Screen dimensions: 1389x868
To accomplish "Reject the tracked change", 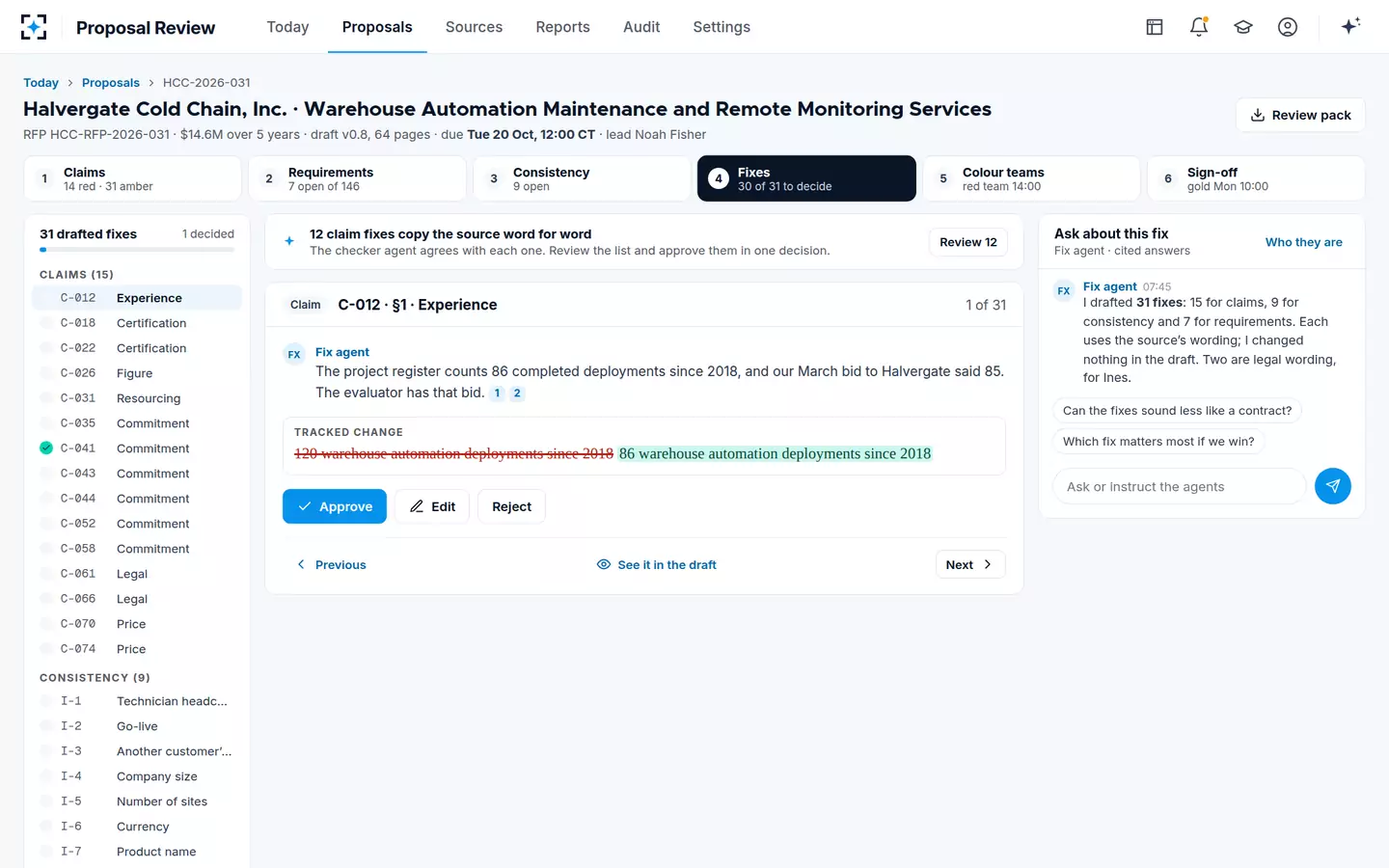I will (x=511, y=506).
